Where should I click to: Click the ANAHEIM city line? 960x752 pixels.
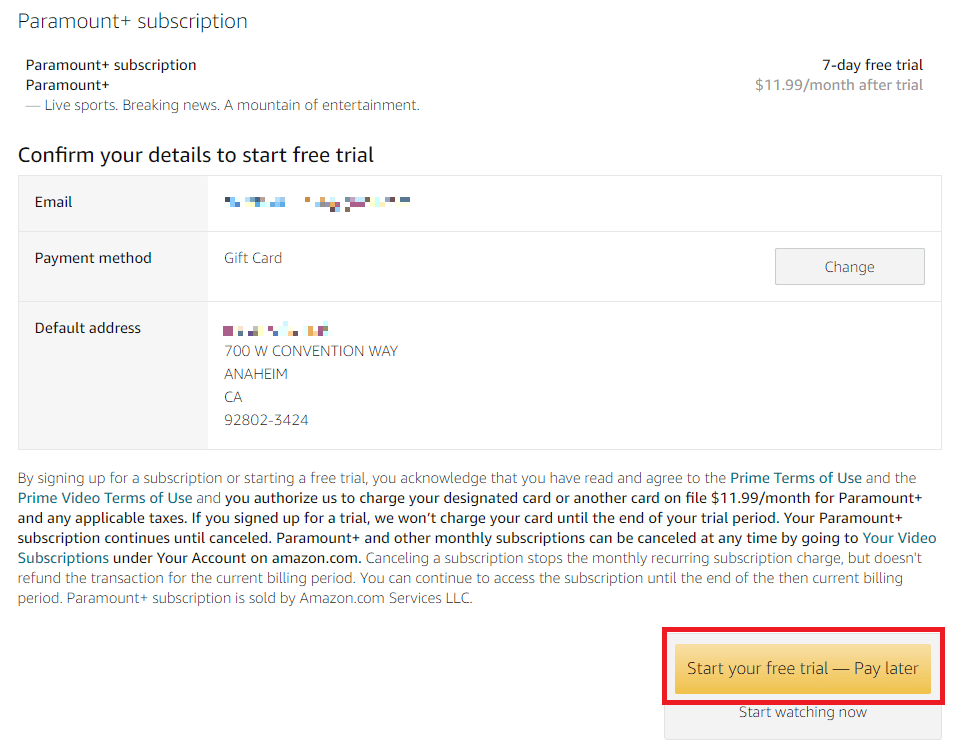(256, 374)
